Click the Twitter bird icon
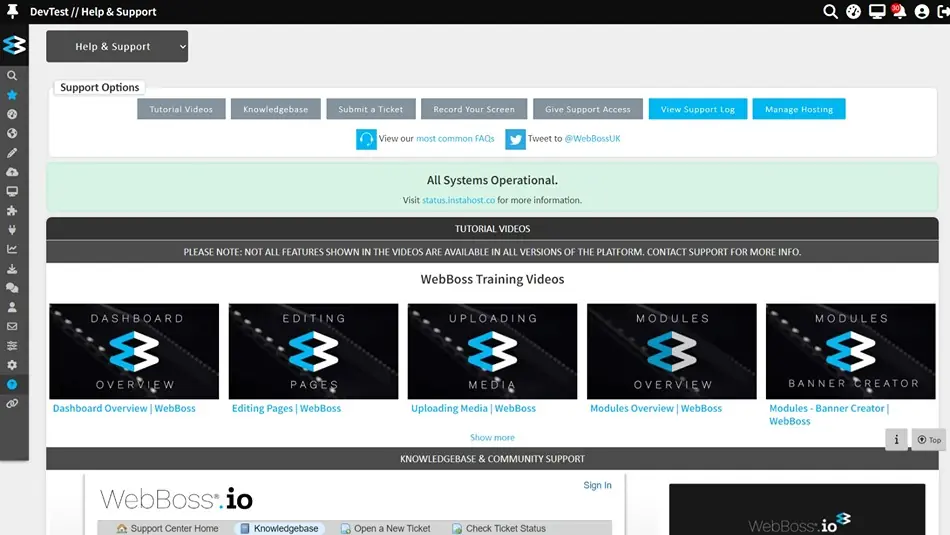Screen dimensions: 950x535 [x=515, y=139]
